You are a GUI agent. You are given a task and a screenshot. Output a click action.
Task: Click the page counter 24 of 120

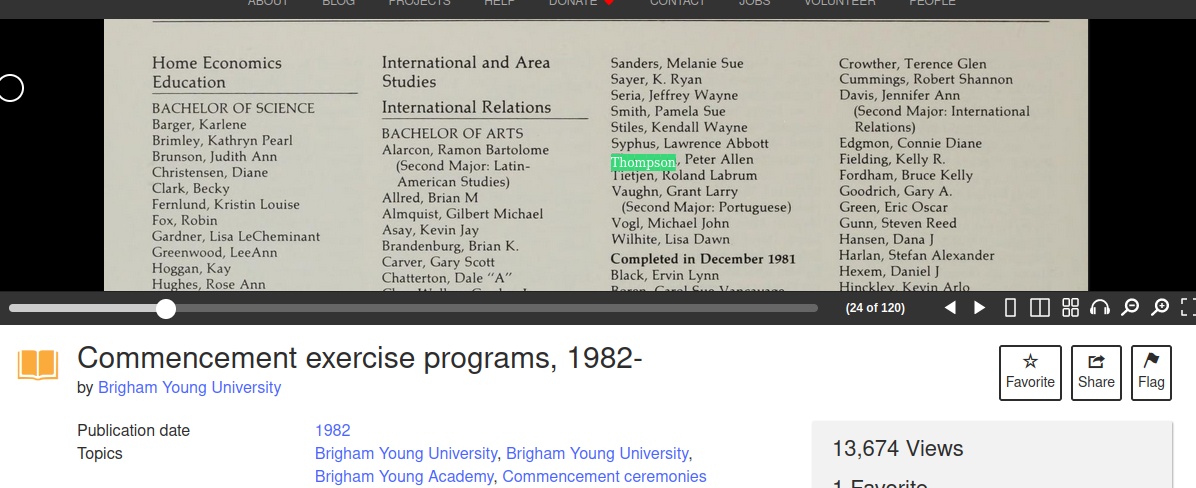point(875,308)
